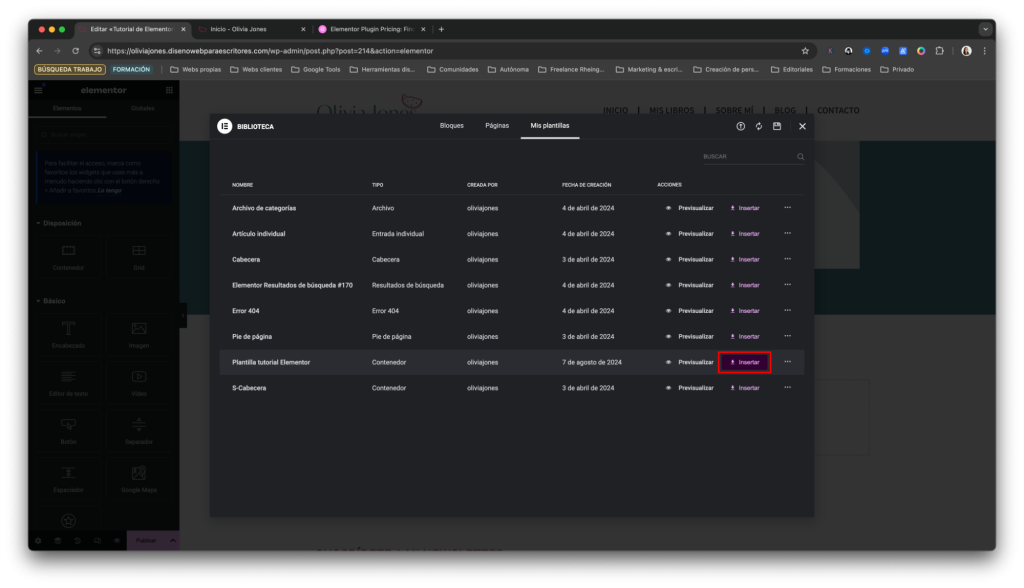Bookmark this page with the star icon
Viewport: 1024px width, 588px height.
coord(805,51)
